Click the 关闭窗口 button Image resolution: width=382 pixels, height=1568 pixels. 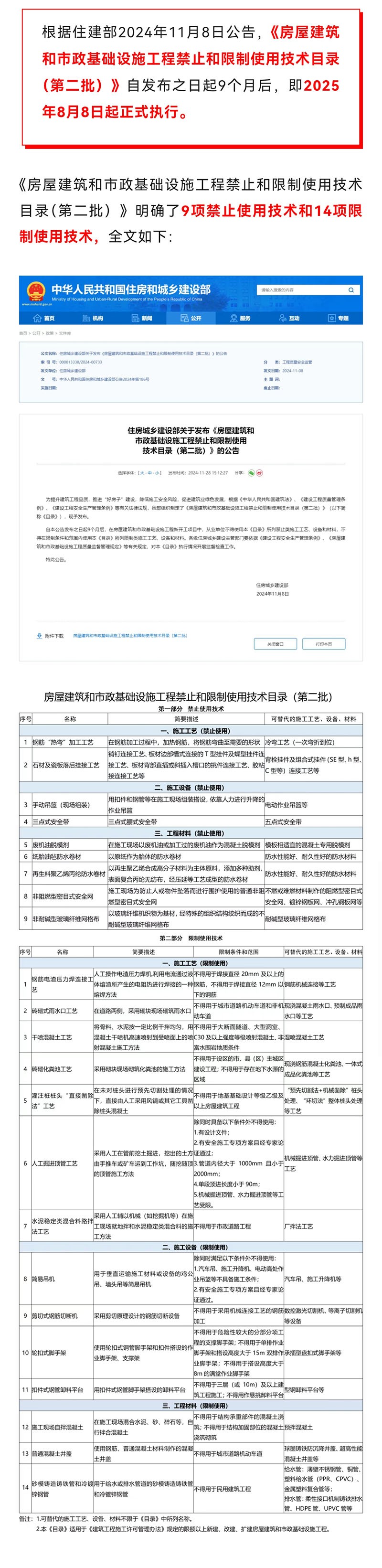coord(276,643)
